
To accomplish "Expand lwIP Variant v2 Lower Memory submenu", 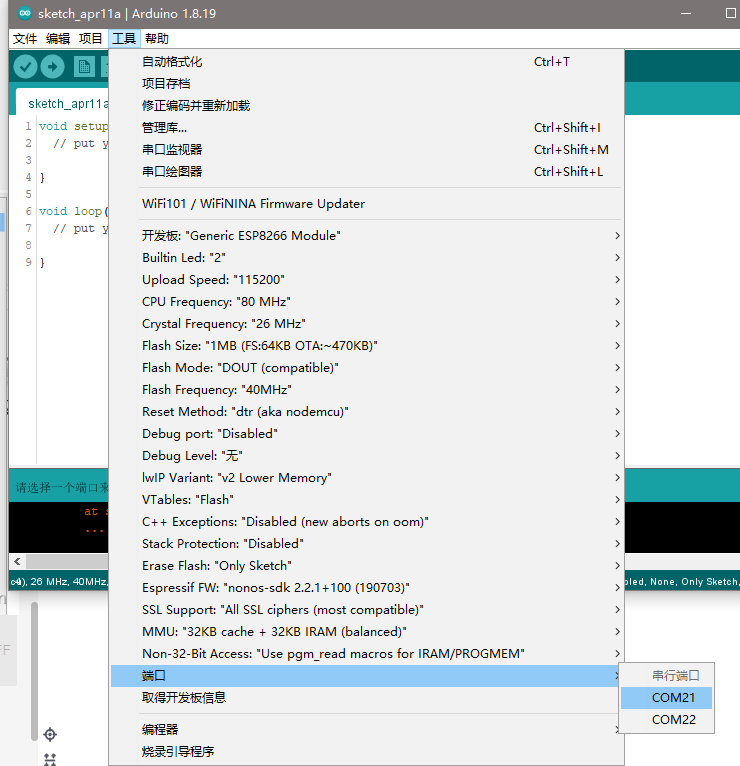I will [x=367, y=478].
